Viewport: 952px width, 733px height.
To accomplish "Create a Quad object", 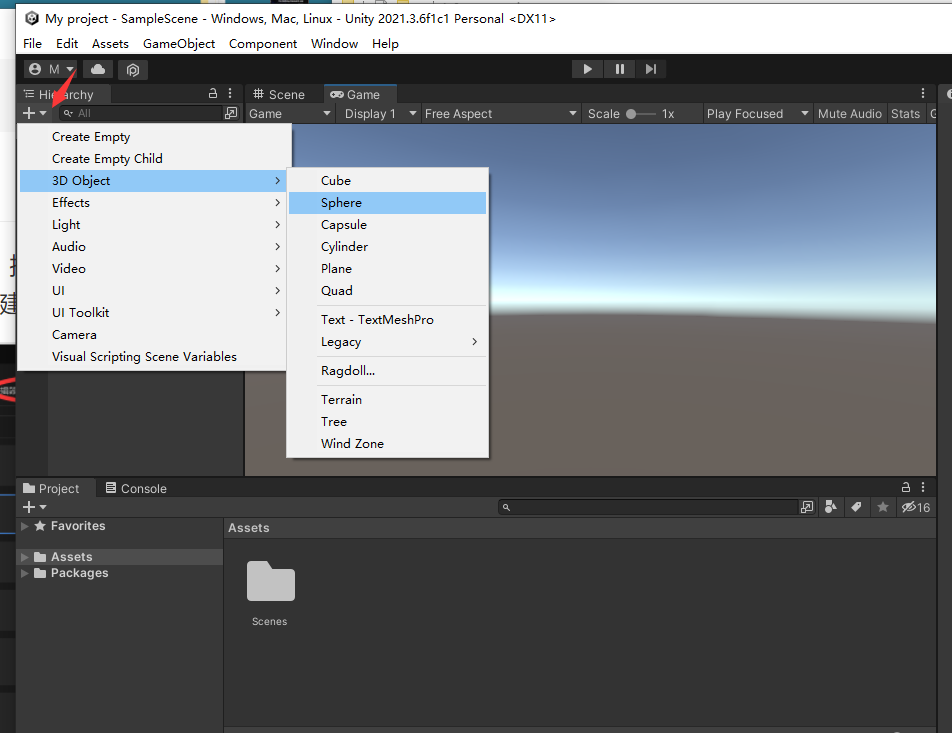I will click(x=387, y=290).
